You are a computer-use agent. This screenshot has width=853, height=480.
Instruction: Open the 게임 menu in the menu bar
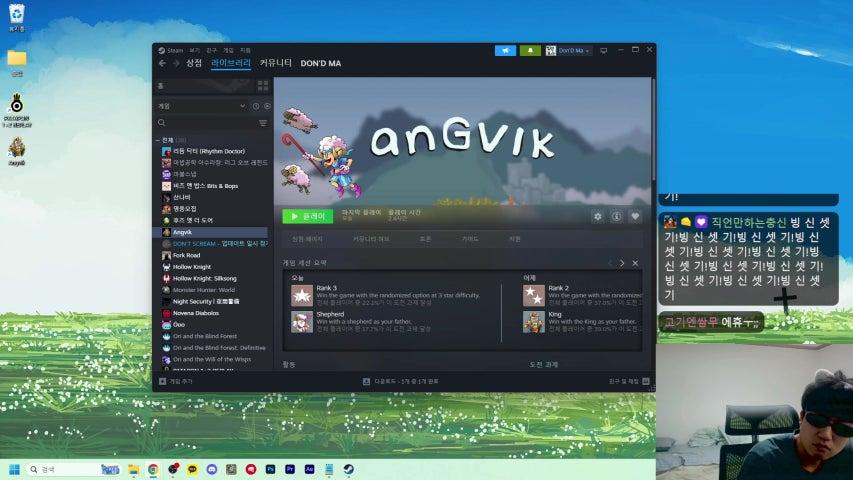(228, 51)
